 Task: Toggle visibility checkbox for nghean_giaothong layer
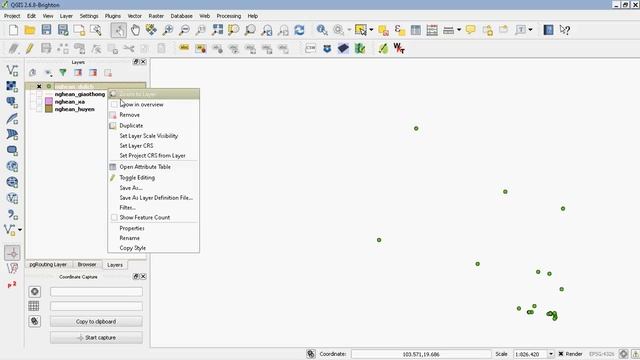(x=39, y=94)
